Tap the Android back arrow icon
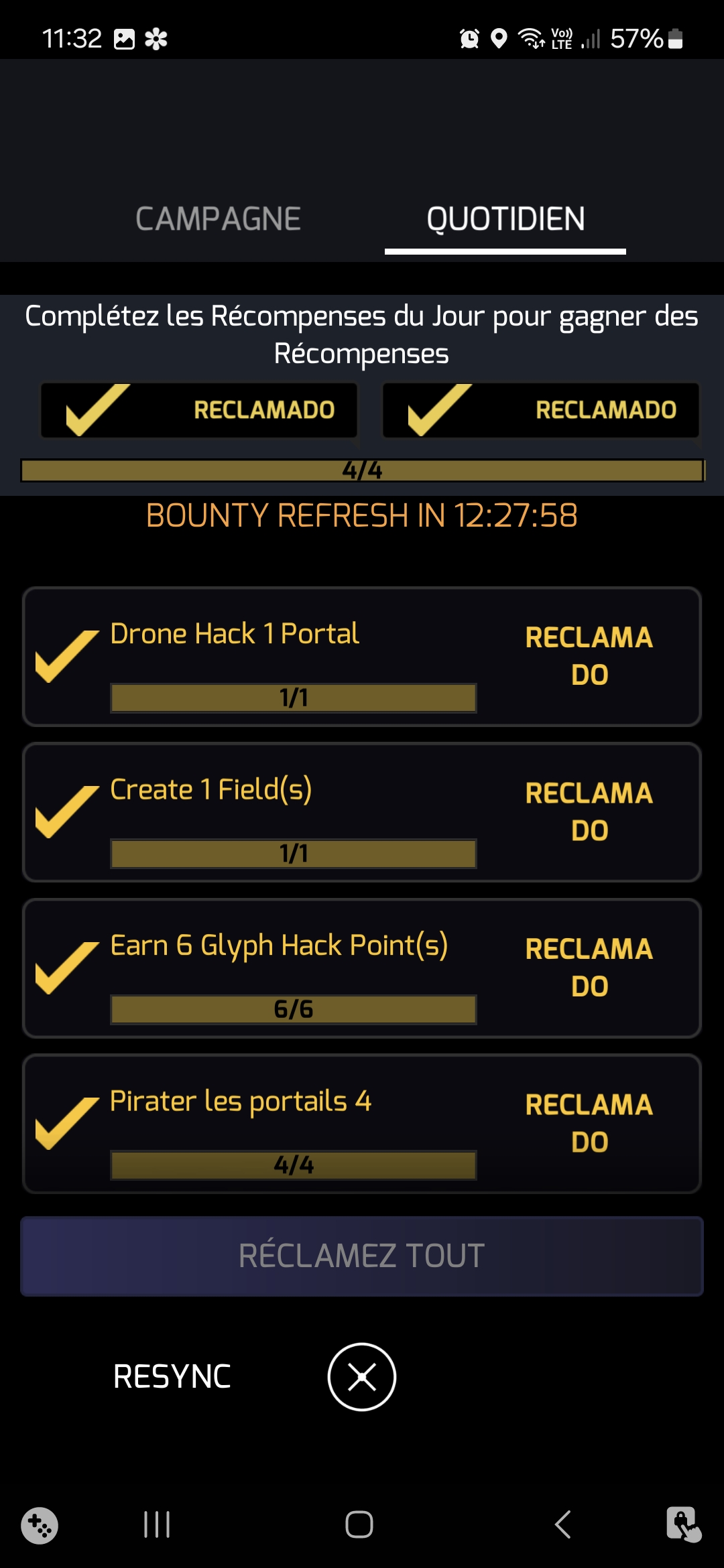Viewport: 724px width, 1568px height. tap(563, 1524)
